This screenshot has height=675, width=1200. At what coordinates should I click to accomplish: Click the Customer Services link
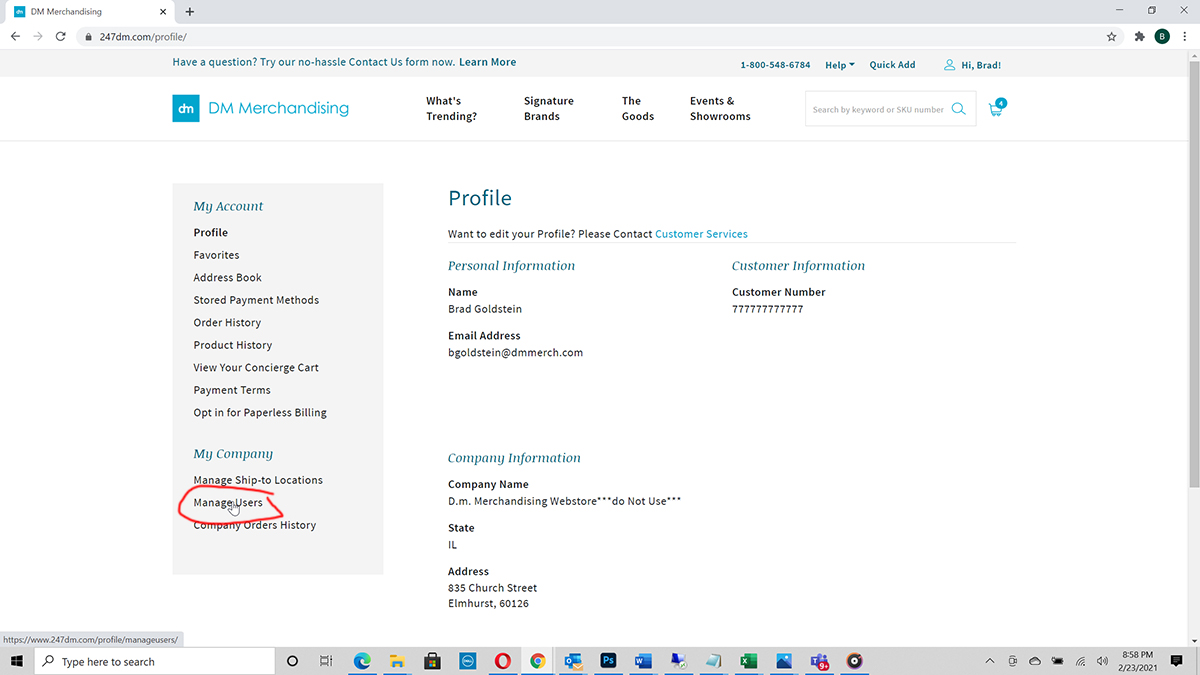(x=701, y=234)
